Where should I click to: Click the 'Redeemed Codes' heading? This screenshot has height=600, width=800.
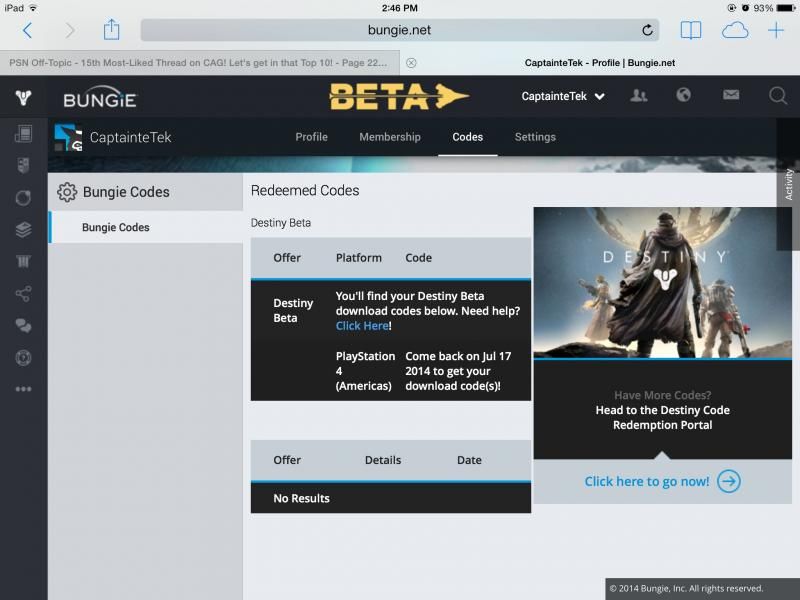(305, 190)
